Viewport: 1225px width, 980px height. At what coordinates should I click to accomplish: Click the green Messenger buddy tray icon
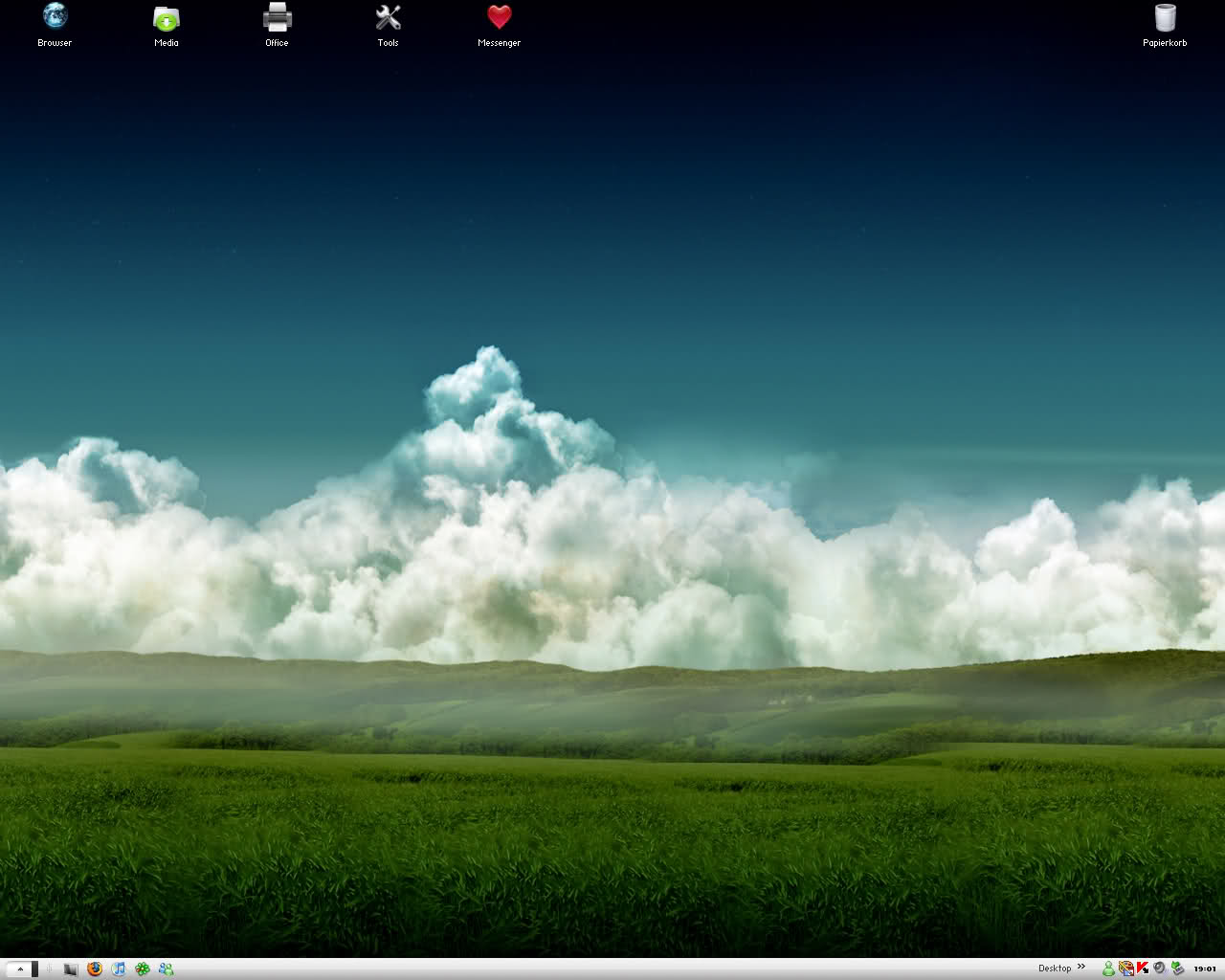click(x=1108, y=969)
